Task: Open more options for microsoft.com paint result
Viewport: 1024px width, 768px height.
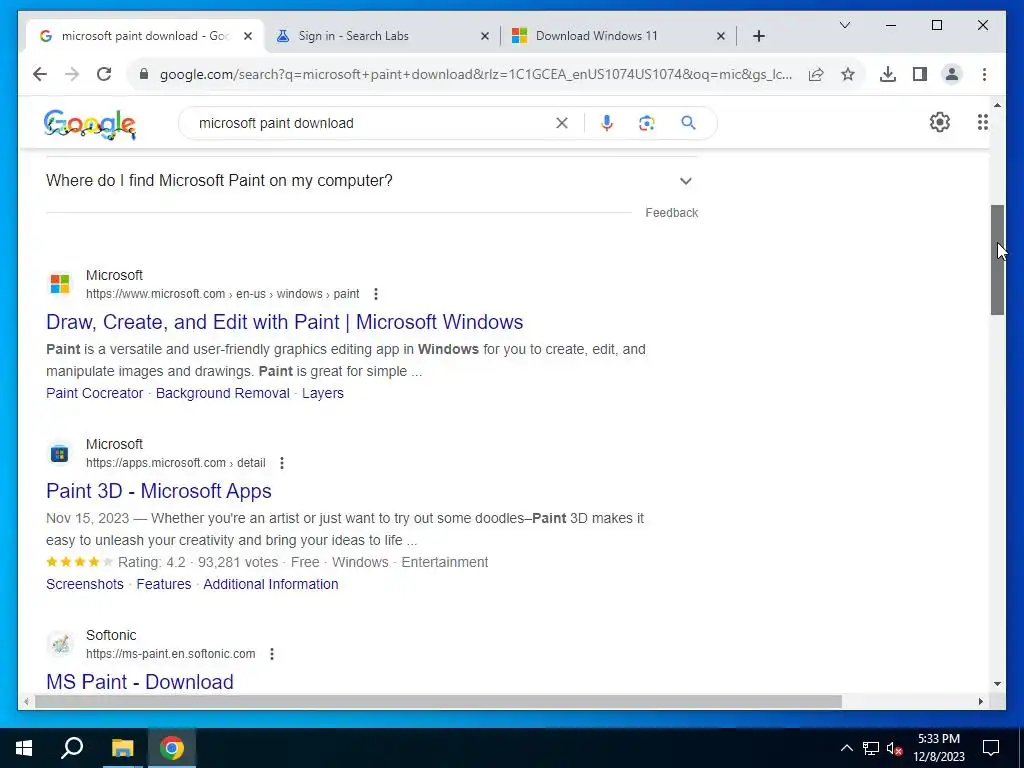Action: [376, 294]
